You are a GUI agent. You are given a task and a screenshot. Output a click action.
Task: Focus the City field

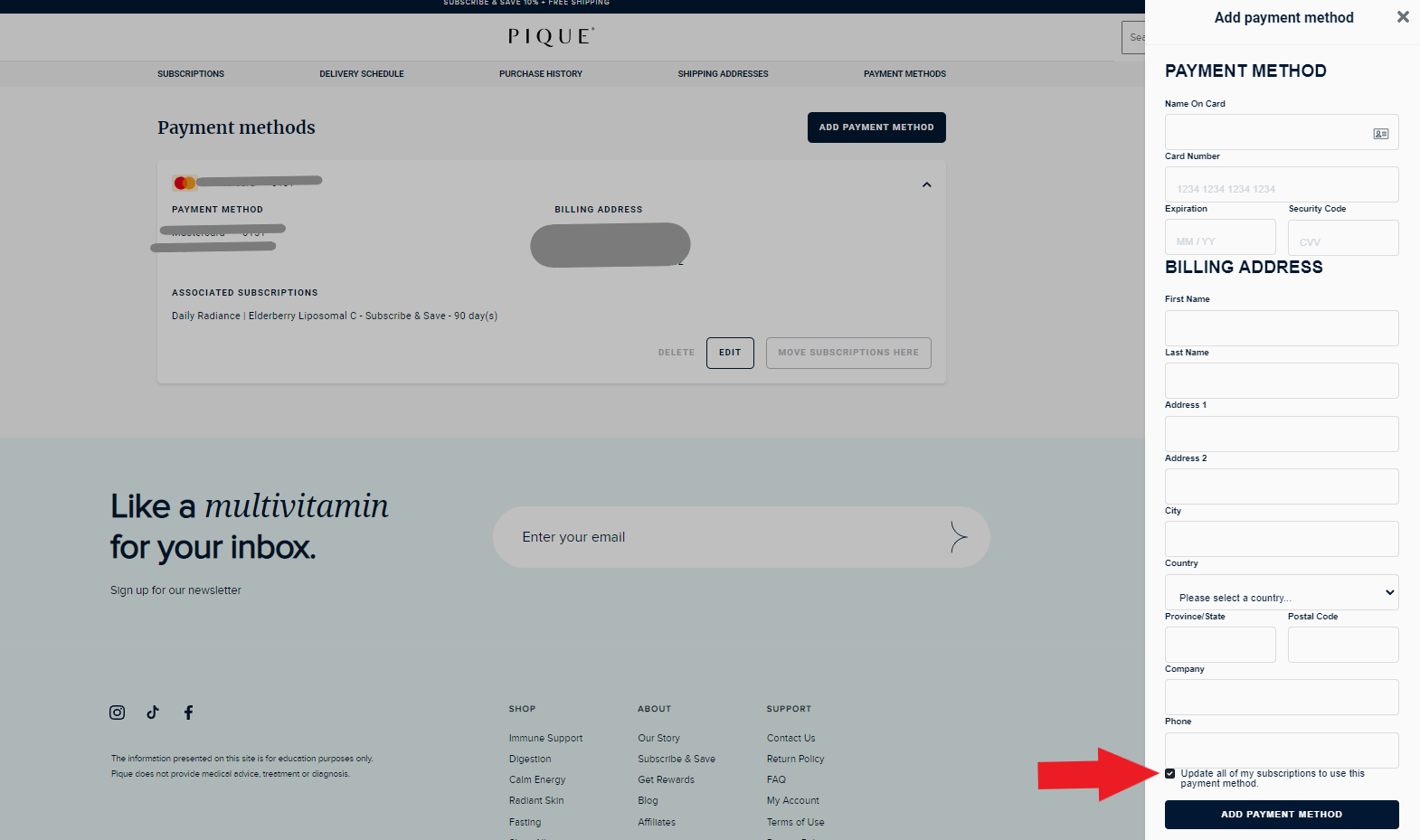1282,539
